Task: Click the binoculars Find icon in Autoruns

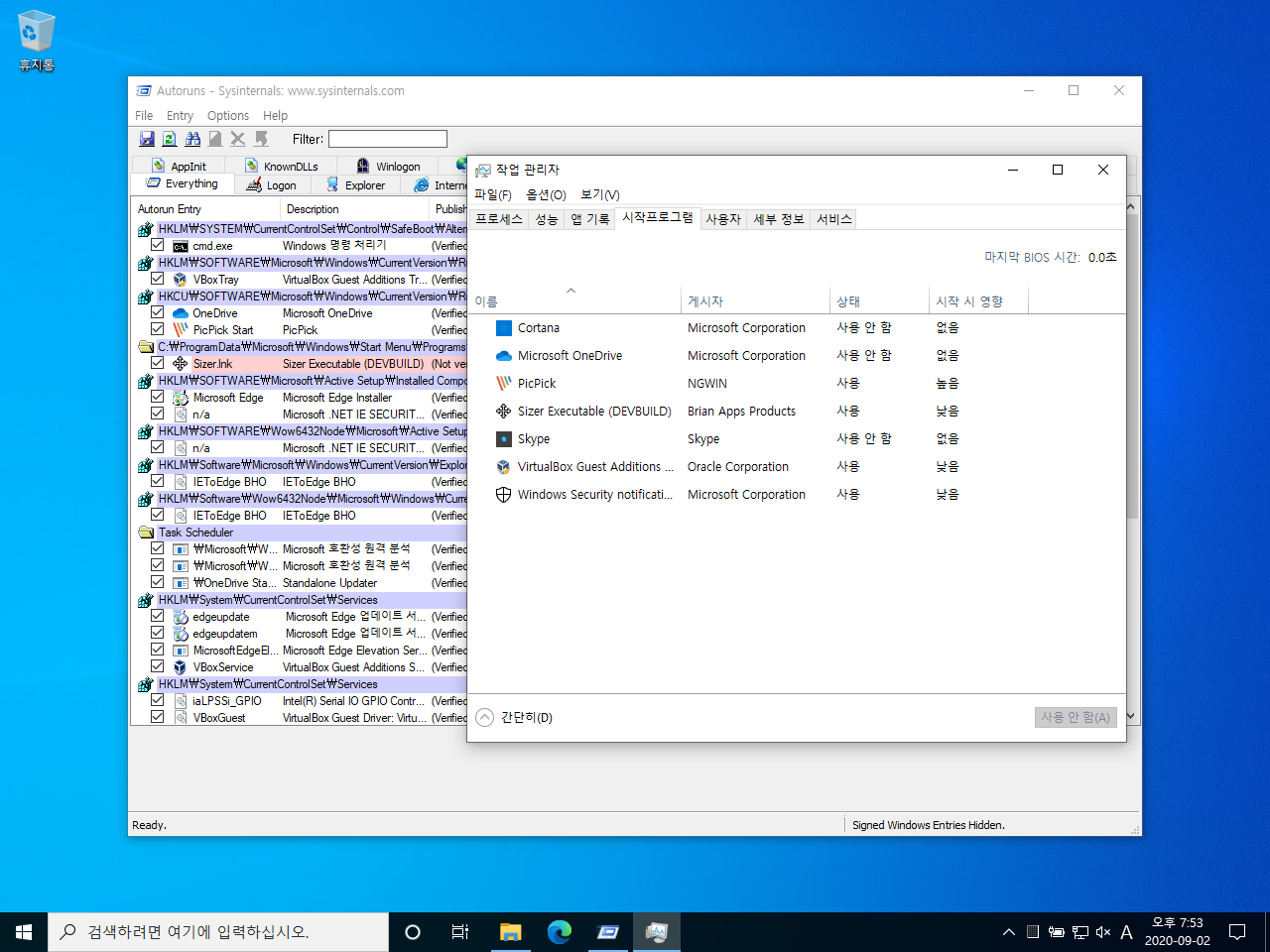Action: click(192, 139)
